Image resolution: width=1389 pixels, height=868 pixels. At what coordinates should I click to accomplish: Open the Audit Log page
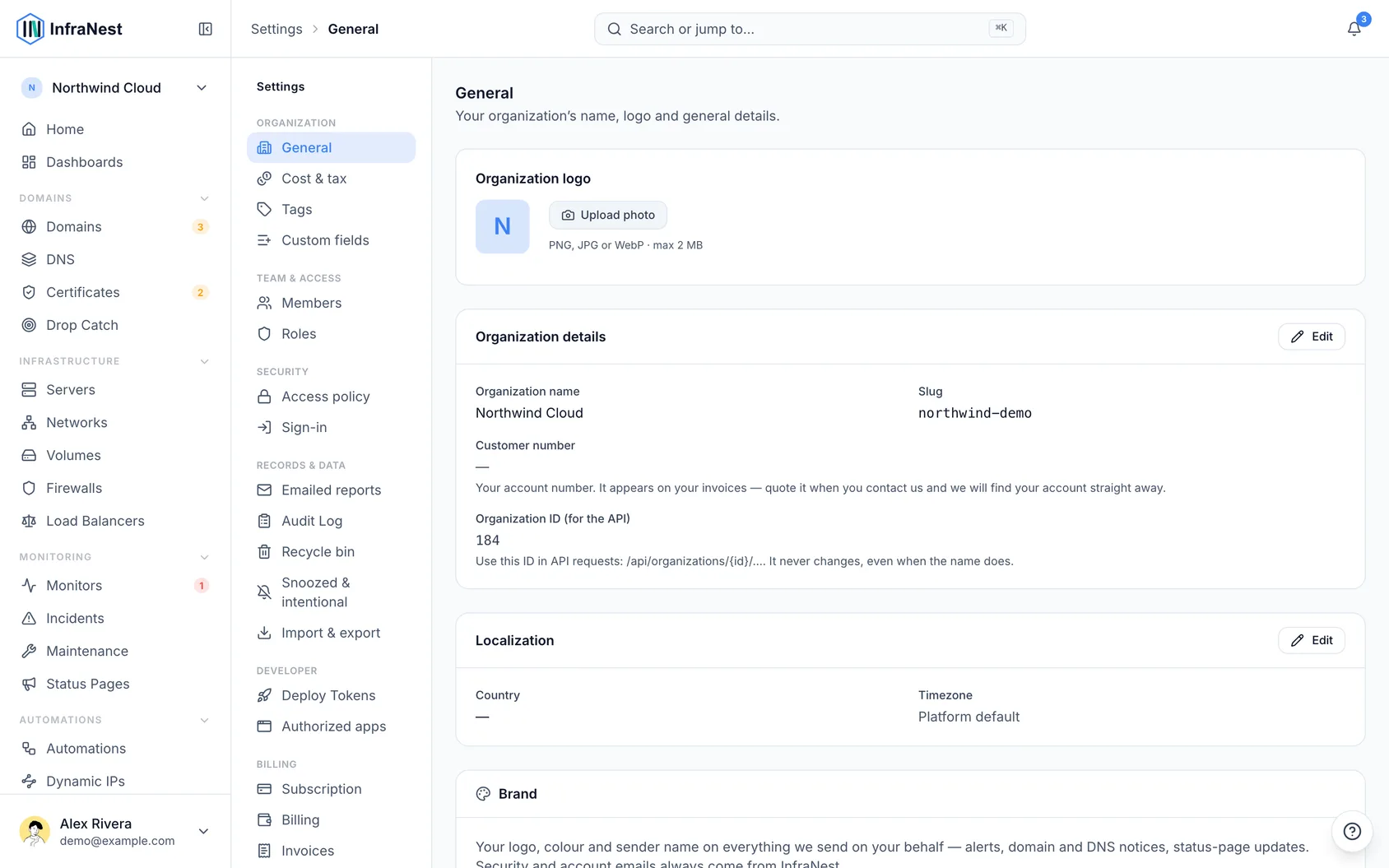point(331,521)
